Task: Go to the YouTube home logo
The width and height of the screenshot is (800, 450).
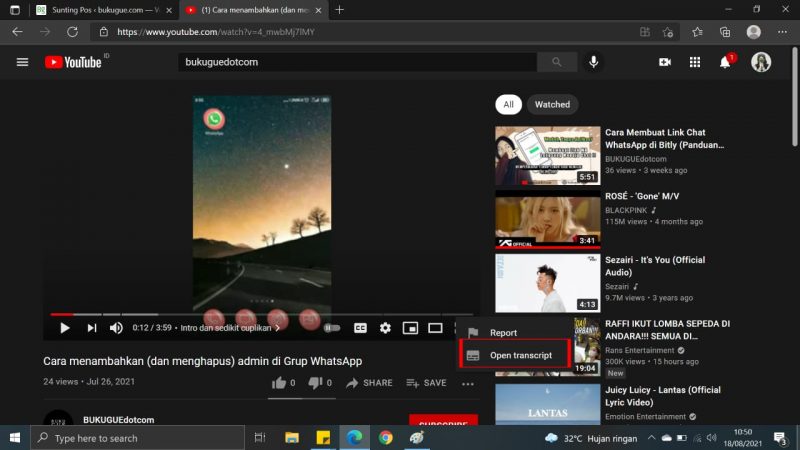Action: (73, 62)
